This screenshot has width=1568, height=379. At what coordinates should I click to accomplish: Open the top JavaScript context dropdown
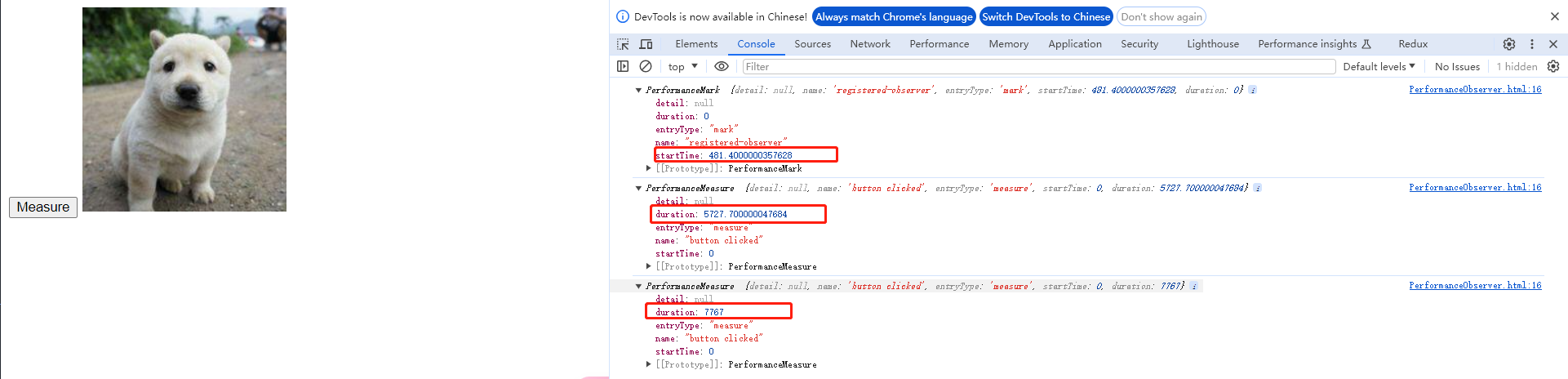683,66
